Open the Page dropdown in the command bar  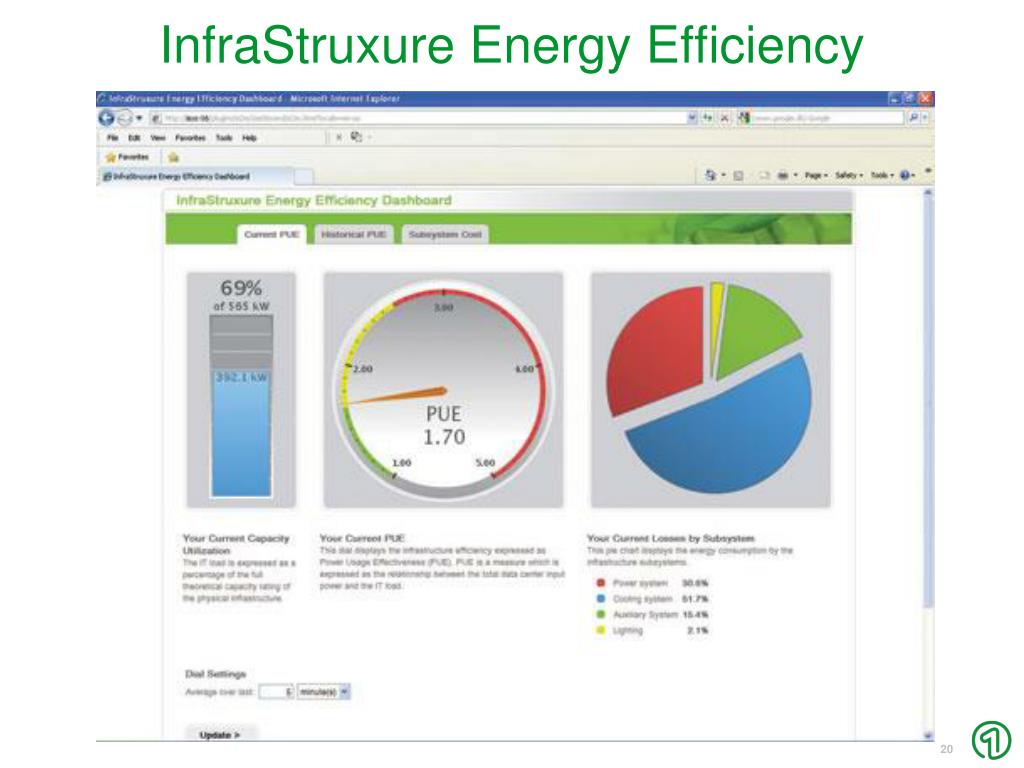click(816, 175)
